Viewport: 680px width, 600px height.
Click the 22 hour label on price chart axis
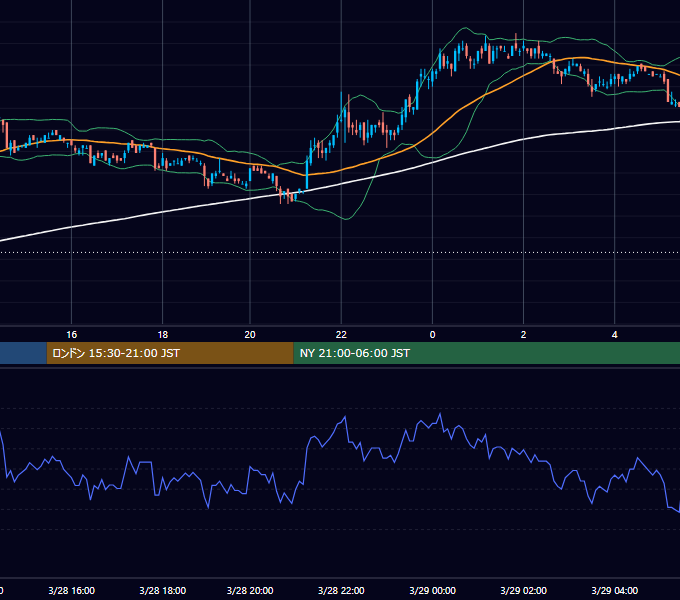tap(341, 335)
